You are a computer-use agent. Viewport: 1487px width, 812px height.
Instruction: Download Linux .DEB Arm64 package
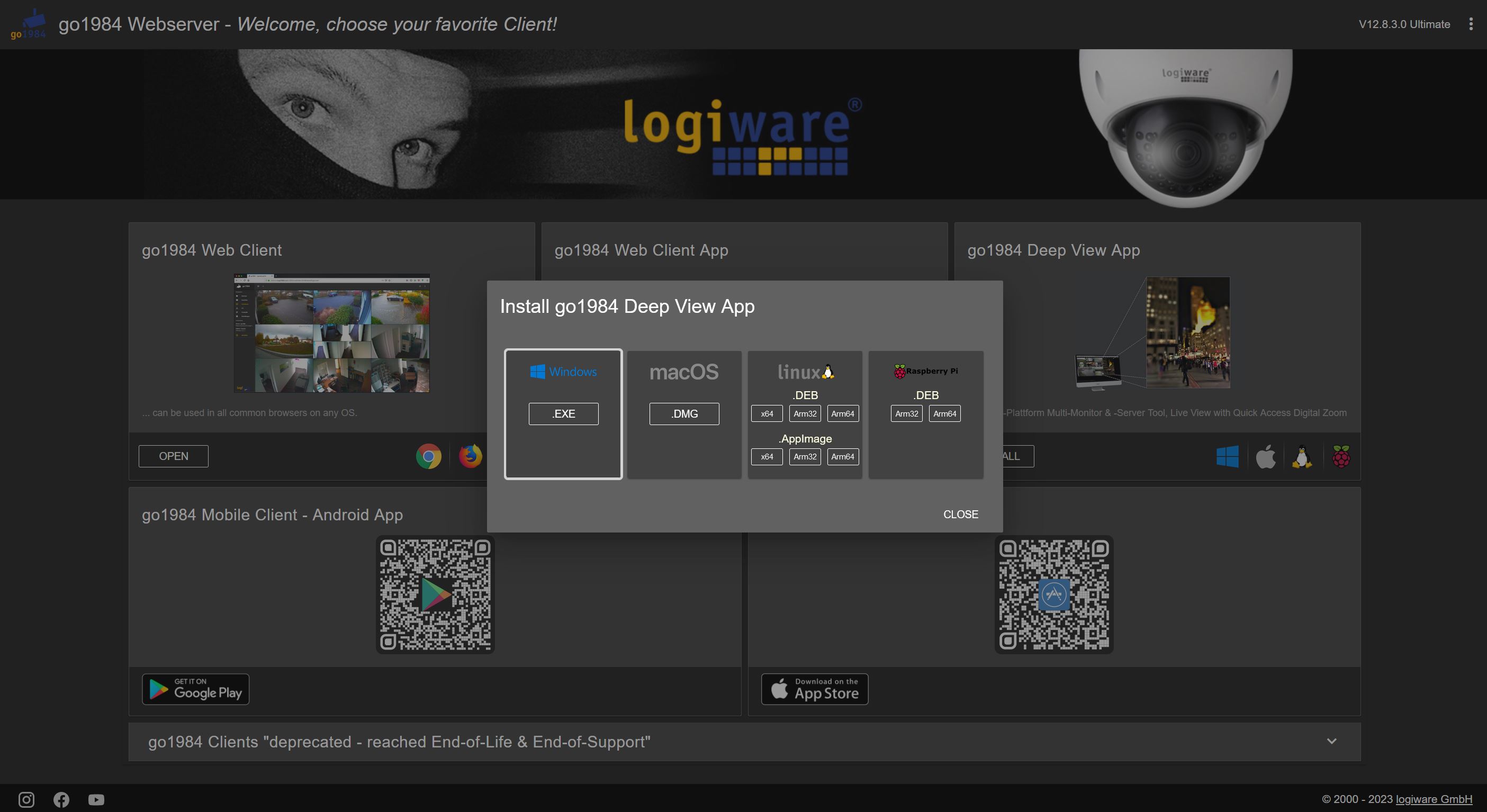pos(843,413)
